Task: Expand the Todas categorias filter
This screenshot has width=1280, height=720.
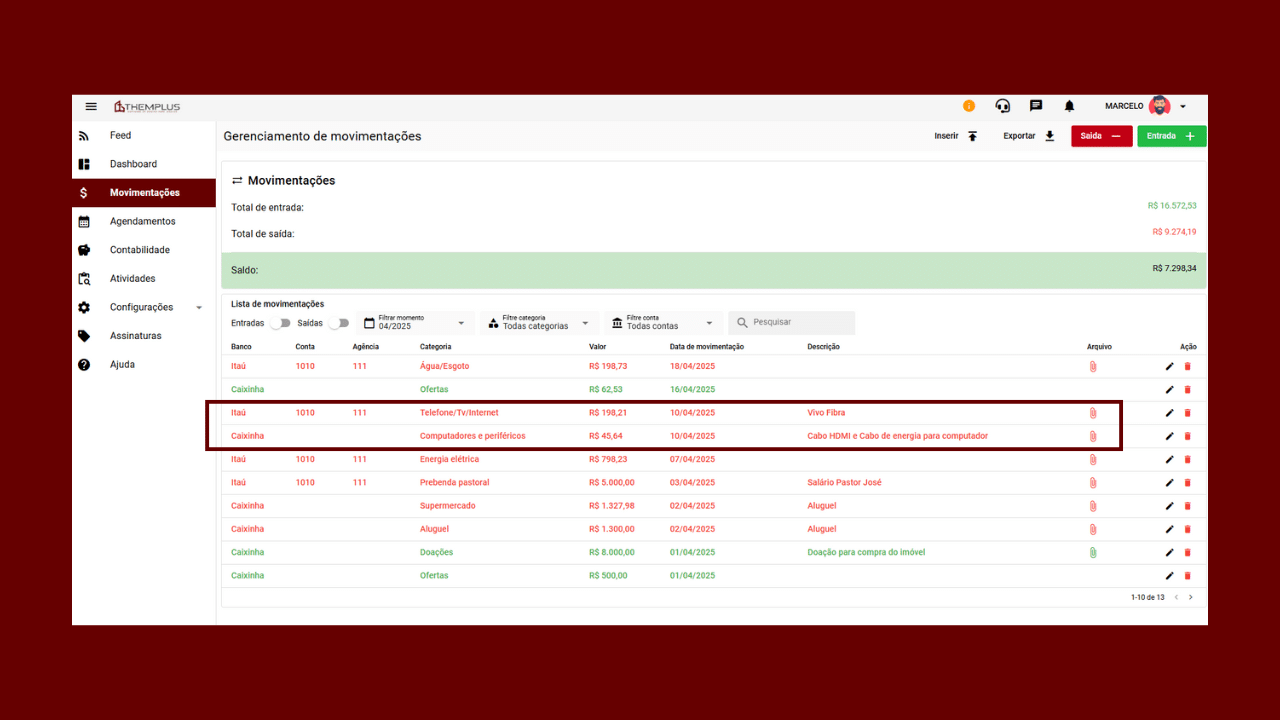Action: point(539,322)
